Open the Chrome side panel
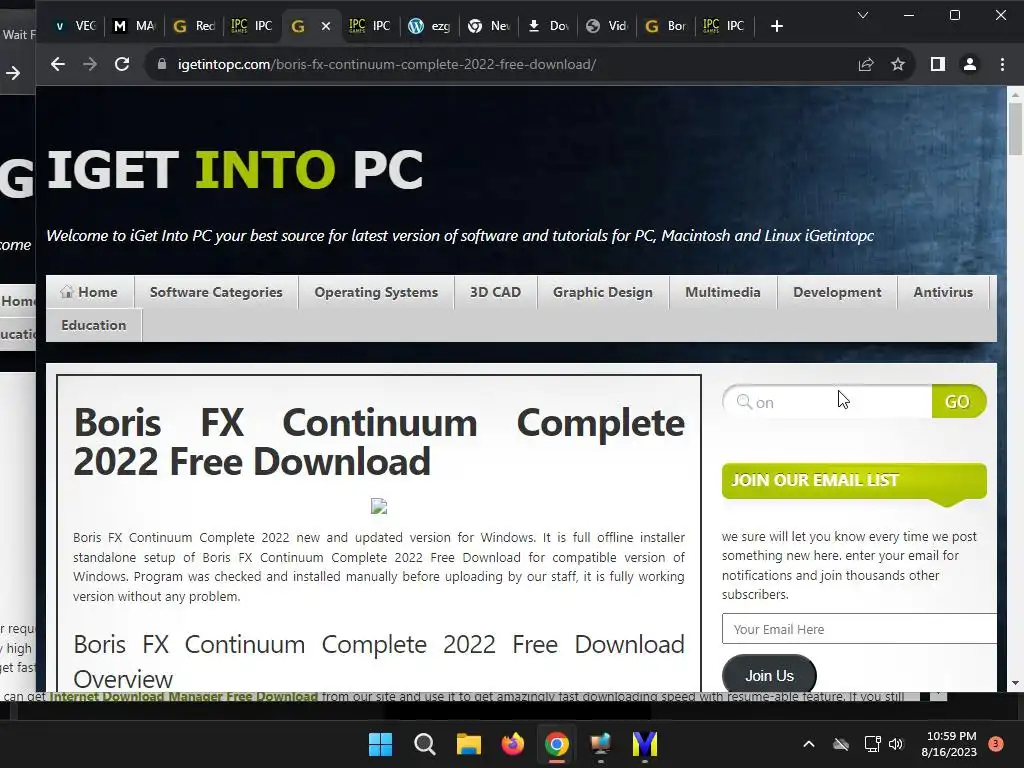The width and height of the screenshot is (1024, 768). point(938,64)
